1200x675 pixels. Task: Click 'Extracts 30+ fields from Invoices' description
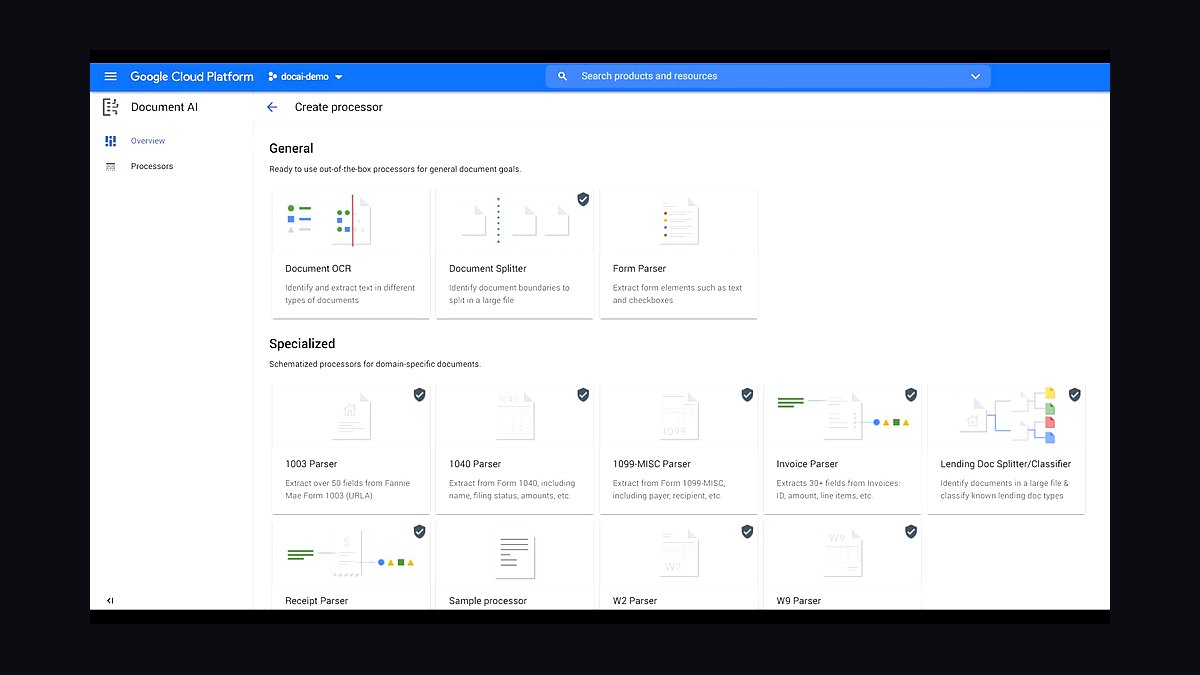tap(838, 489)
